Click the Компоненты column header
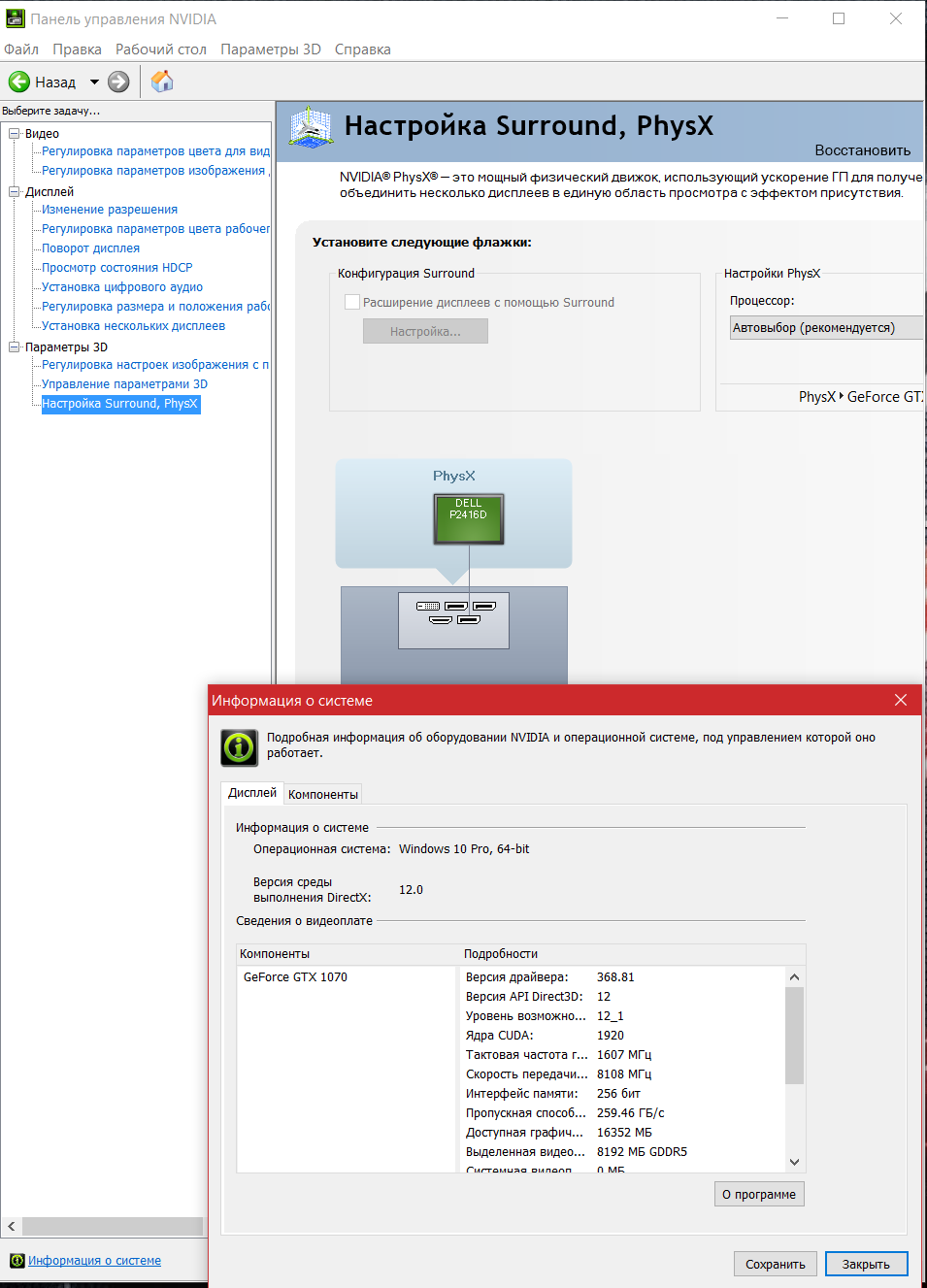The height and width of the screenshot is (1288, 927). (x=348, y=954)
